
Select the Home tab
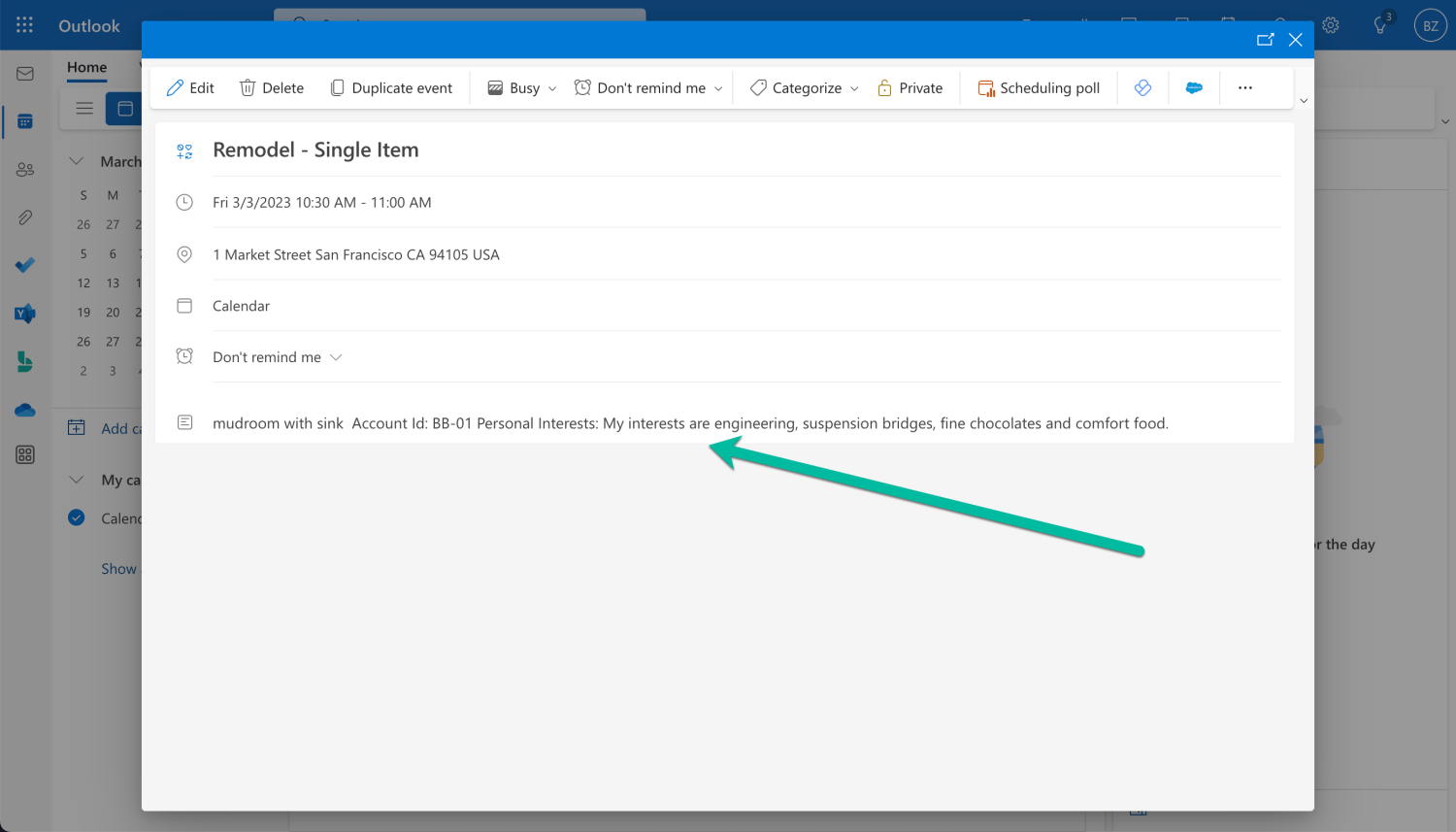click(87, 67)
